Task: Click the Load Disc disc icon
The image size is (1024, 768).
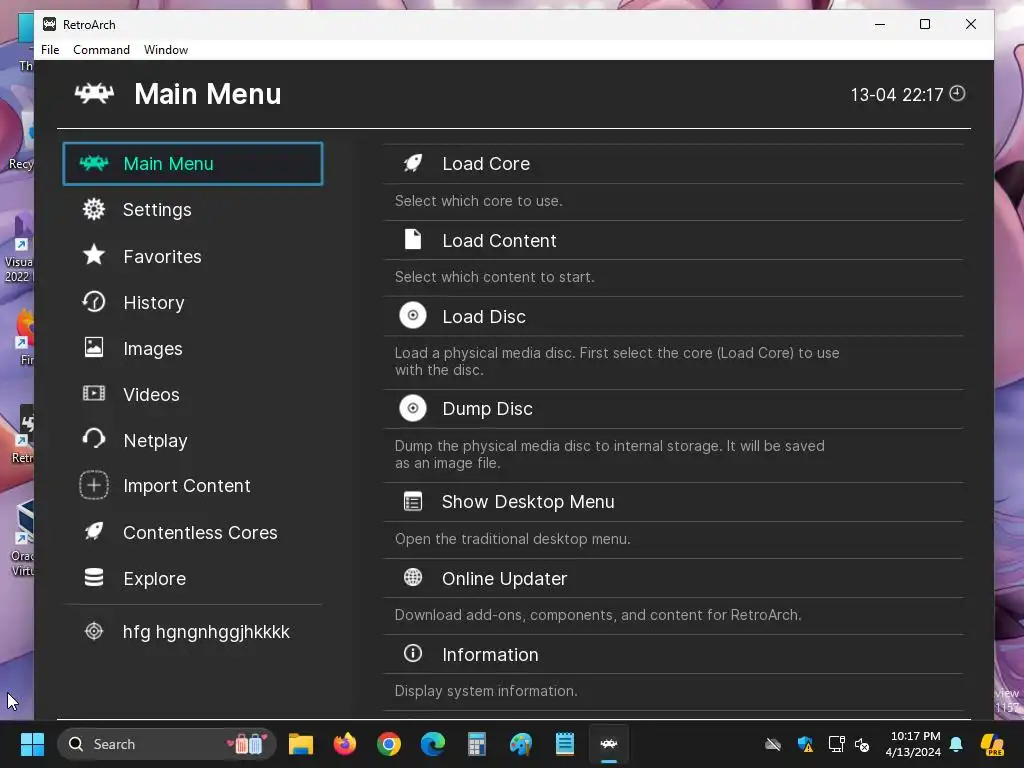Action: (x=413, y=315)
